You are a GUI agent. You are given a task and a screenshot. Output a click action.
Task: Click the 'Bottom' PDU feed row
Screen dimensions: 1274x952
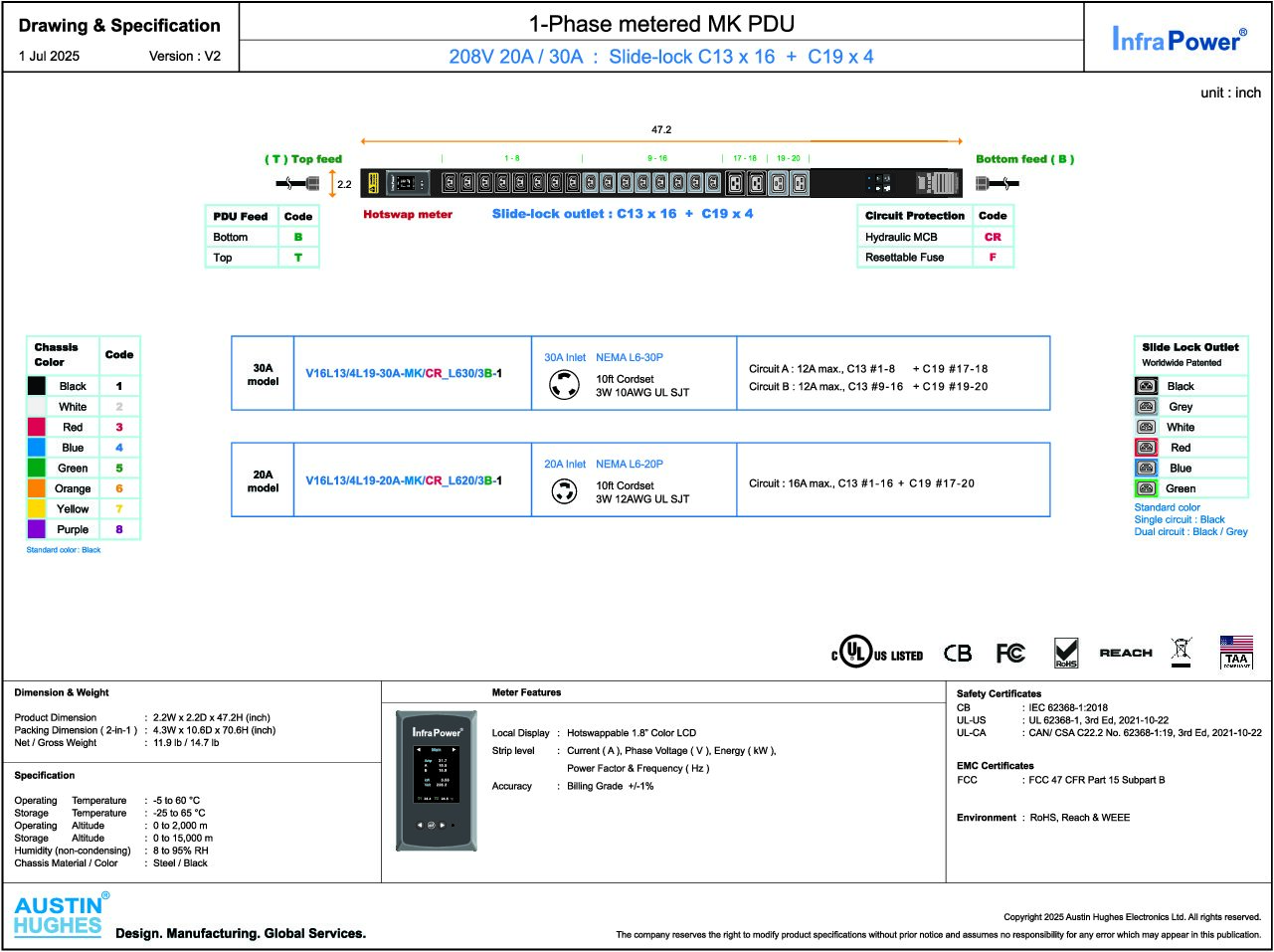click(262, 237)
